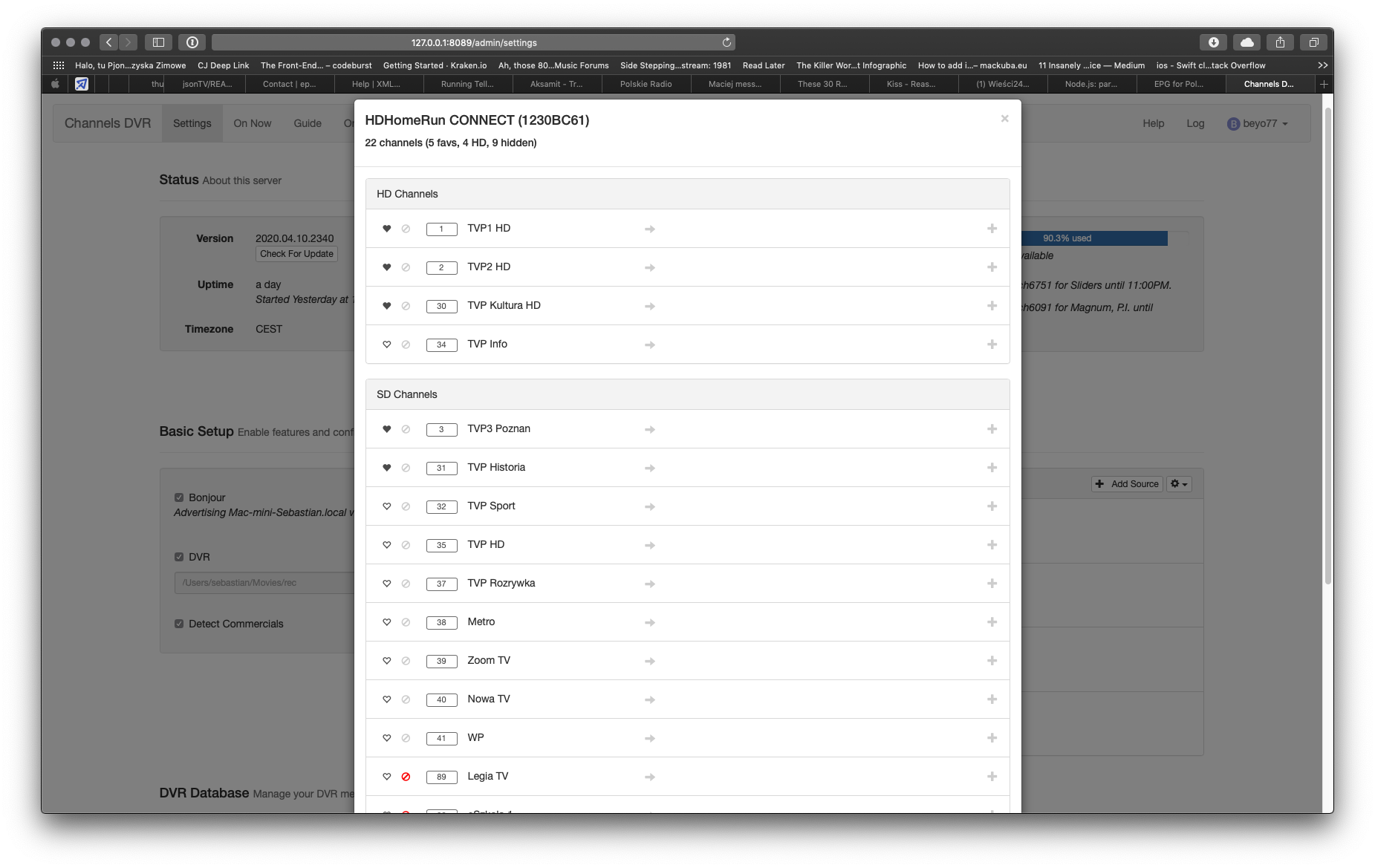This screenshot has height=868, width=1375.
Task: Click the channel number field for Zoom TV
Action: coord(441,661)
